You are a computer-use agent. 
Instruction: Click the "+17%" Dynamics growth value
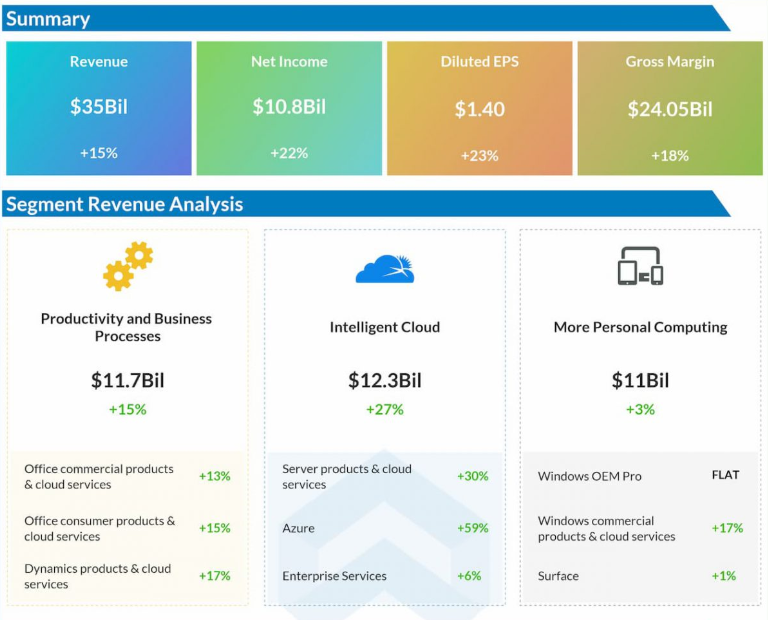pos(215,576)
